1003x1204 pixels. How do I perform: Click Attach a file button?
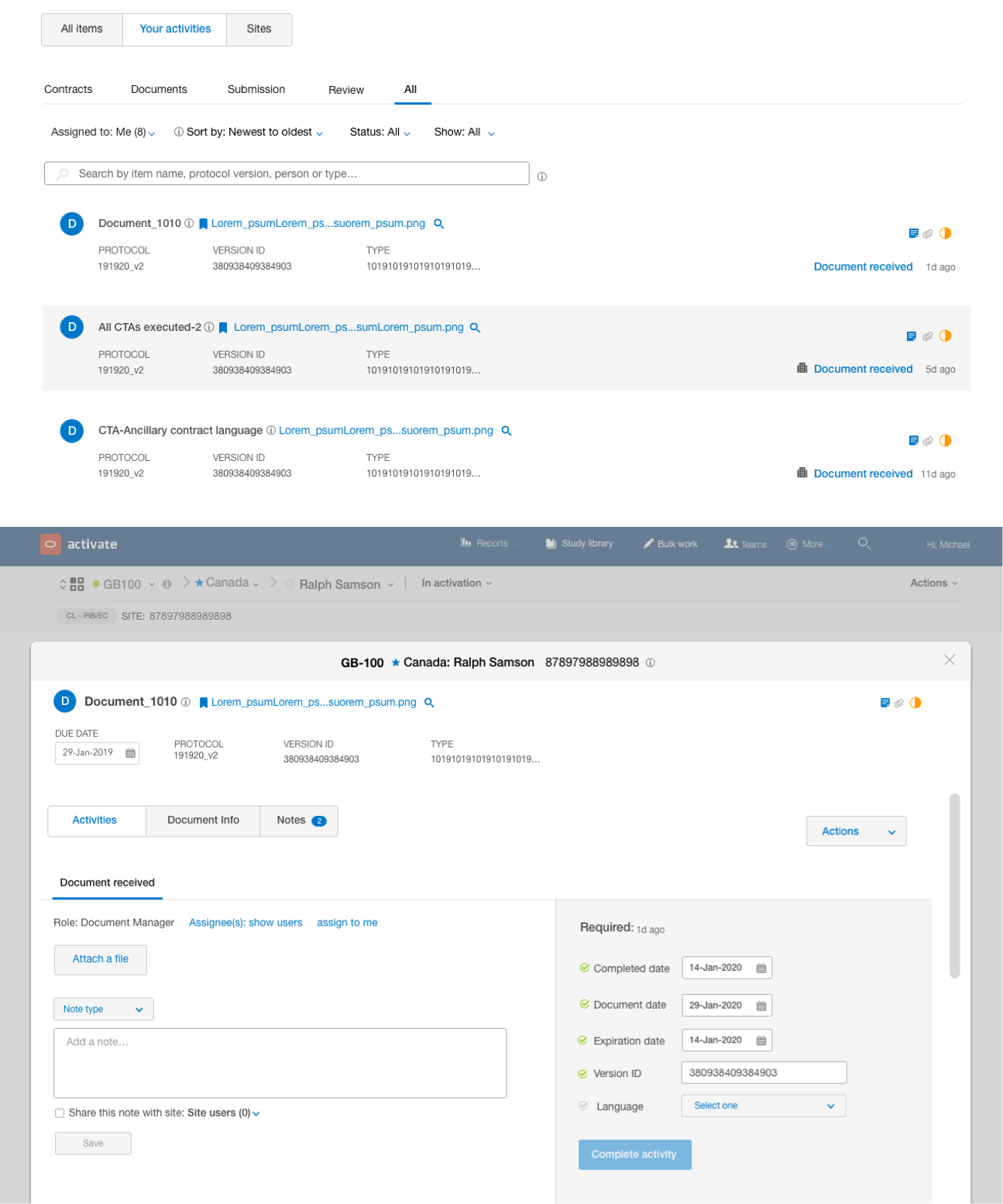pos(101,959)
